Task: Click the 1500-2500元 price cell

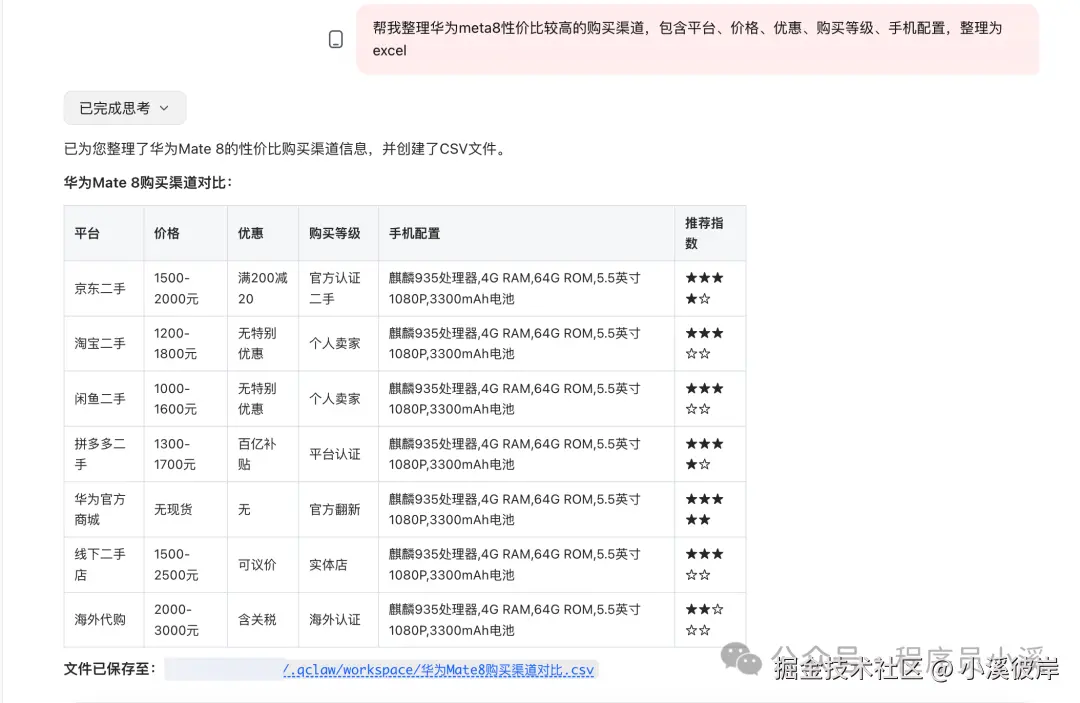Action: (185, 565)
